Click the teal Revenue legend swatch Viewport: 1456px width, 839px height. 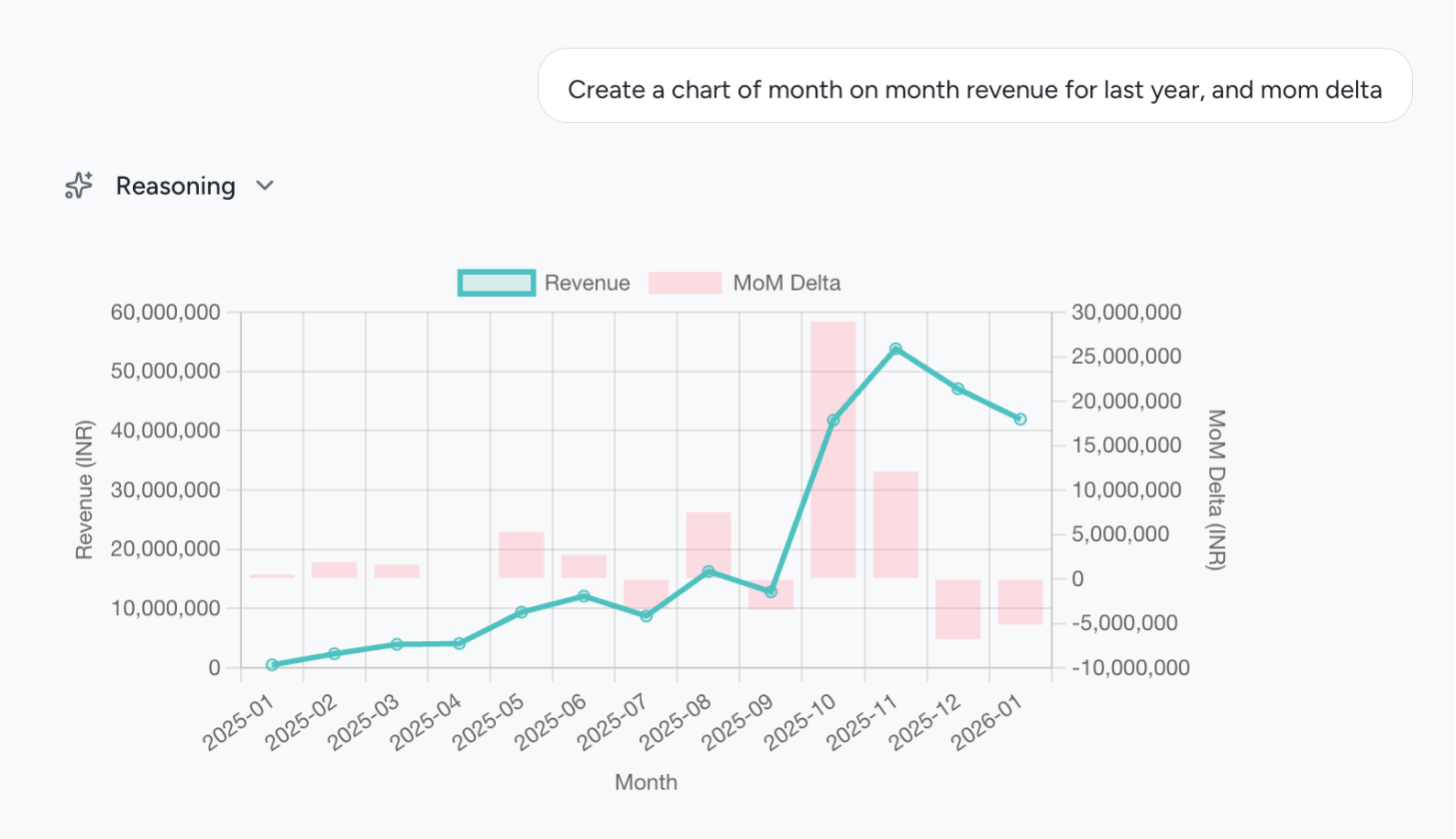(496, 283)
